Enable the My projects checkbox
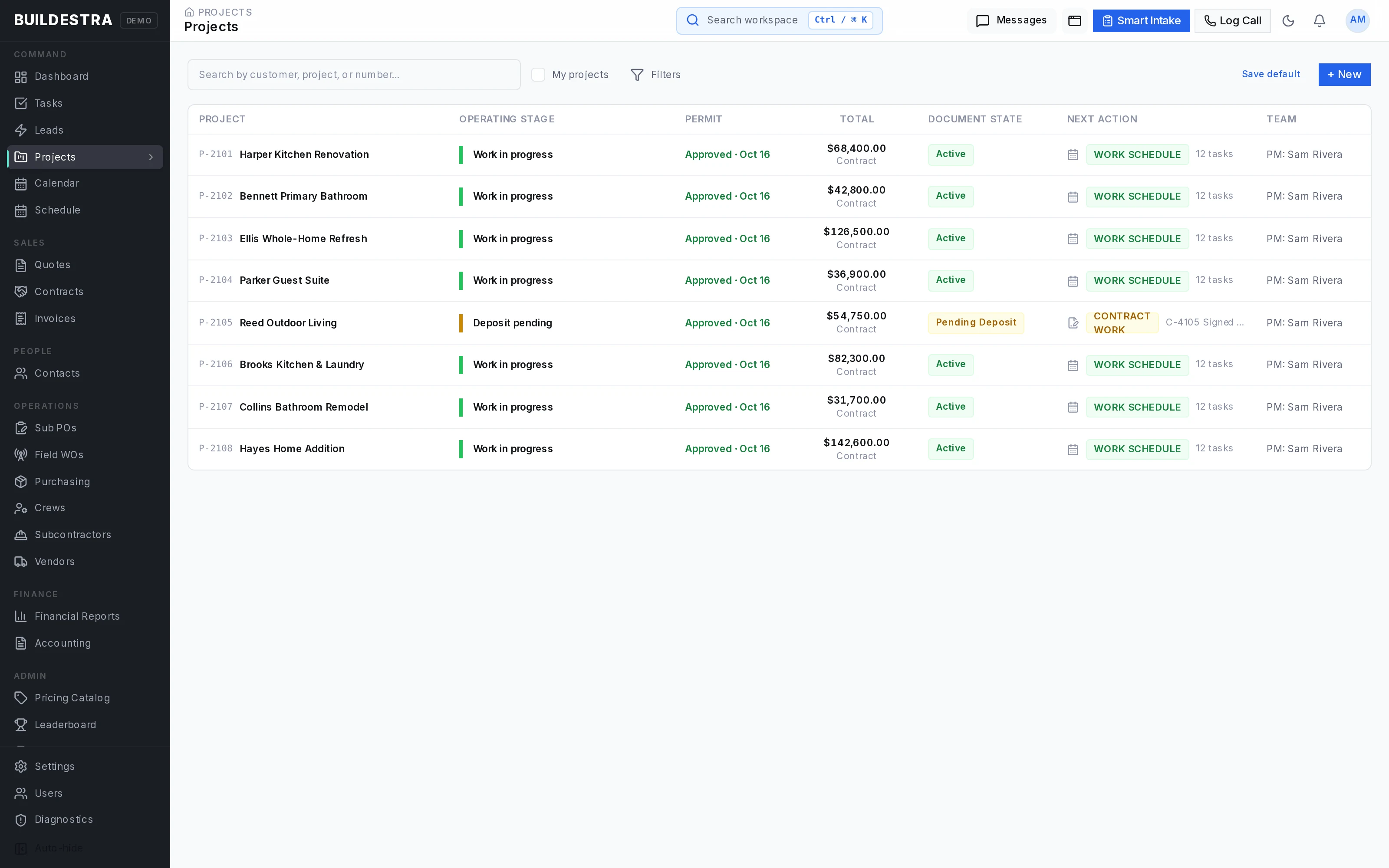The height and width of the screenshot is (868, 1389). [x=538, y=75]
